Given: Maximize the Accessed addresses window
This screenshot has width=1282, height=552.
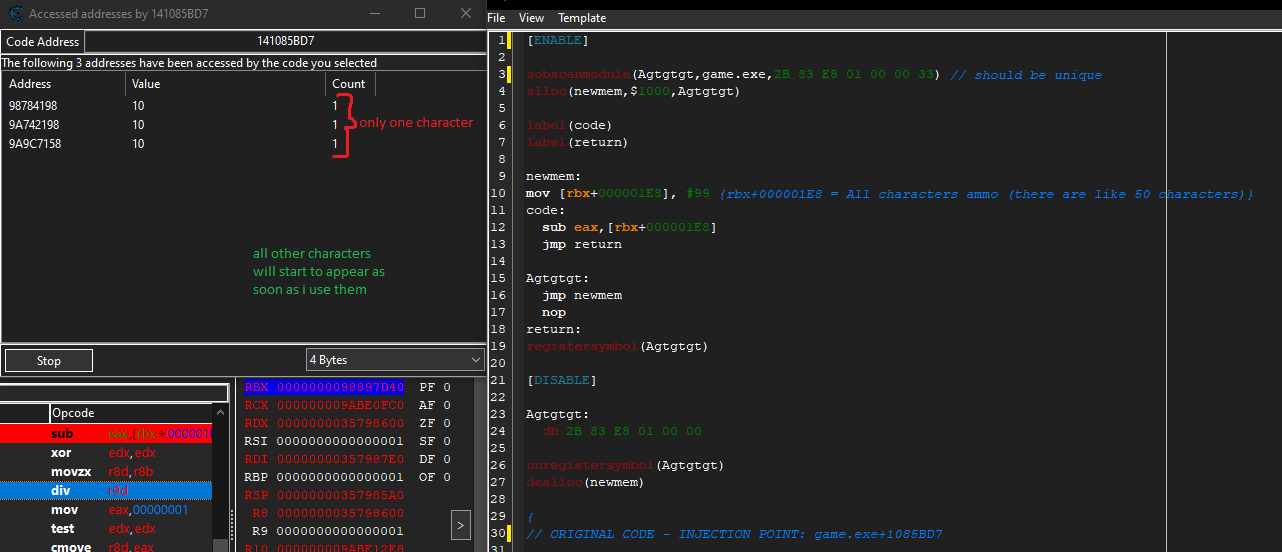Looking at the screenshot, I should point(420,14).
